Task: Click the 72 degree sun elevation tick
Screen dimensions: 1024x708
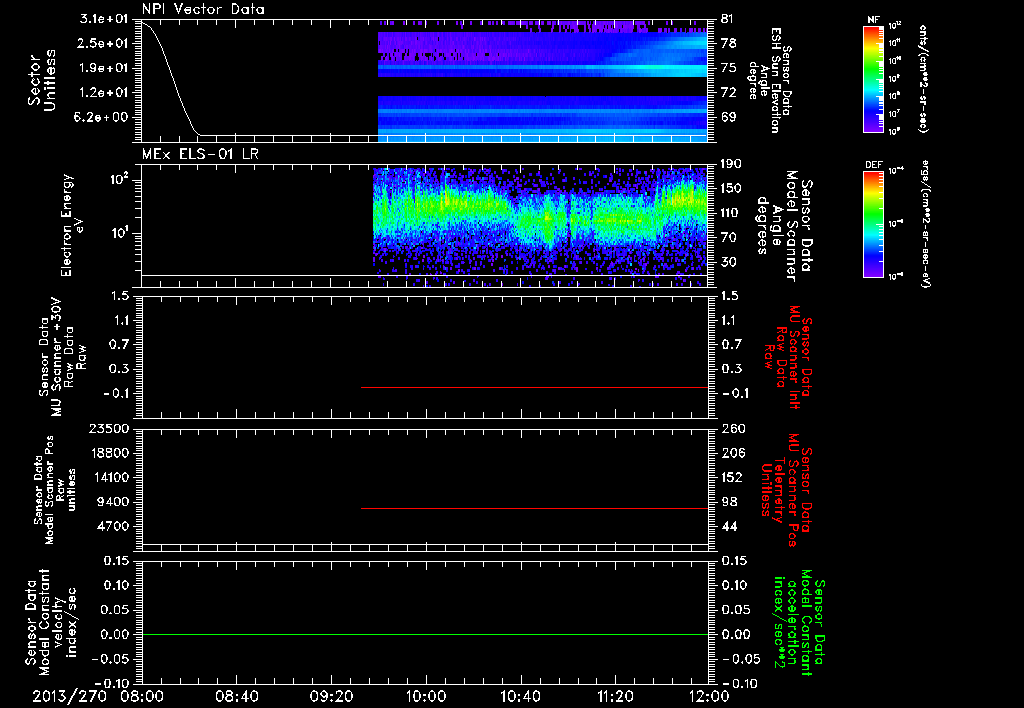Action: [x=728, y=93]
